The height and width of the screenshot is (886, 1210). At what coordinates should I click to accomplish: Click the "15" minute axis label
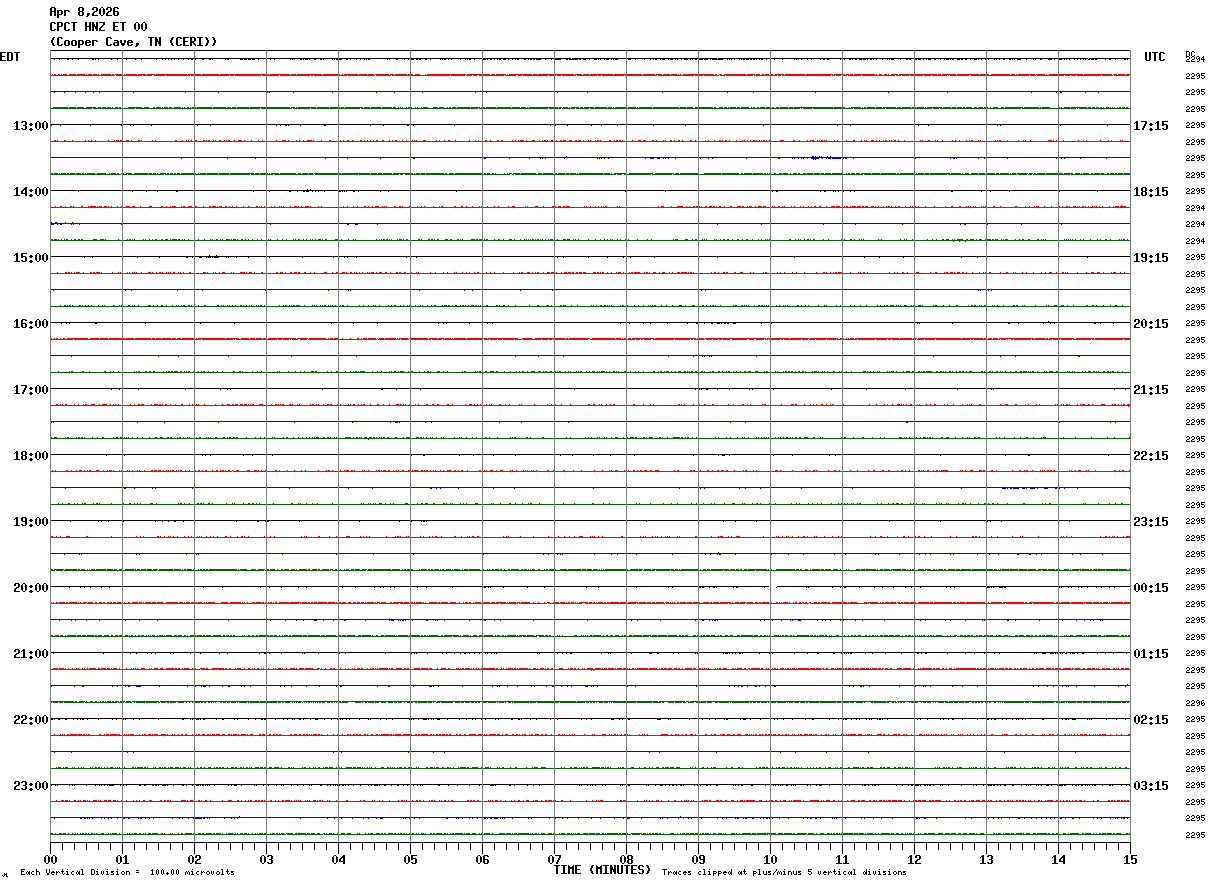point(1130,860)
